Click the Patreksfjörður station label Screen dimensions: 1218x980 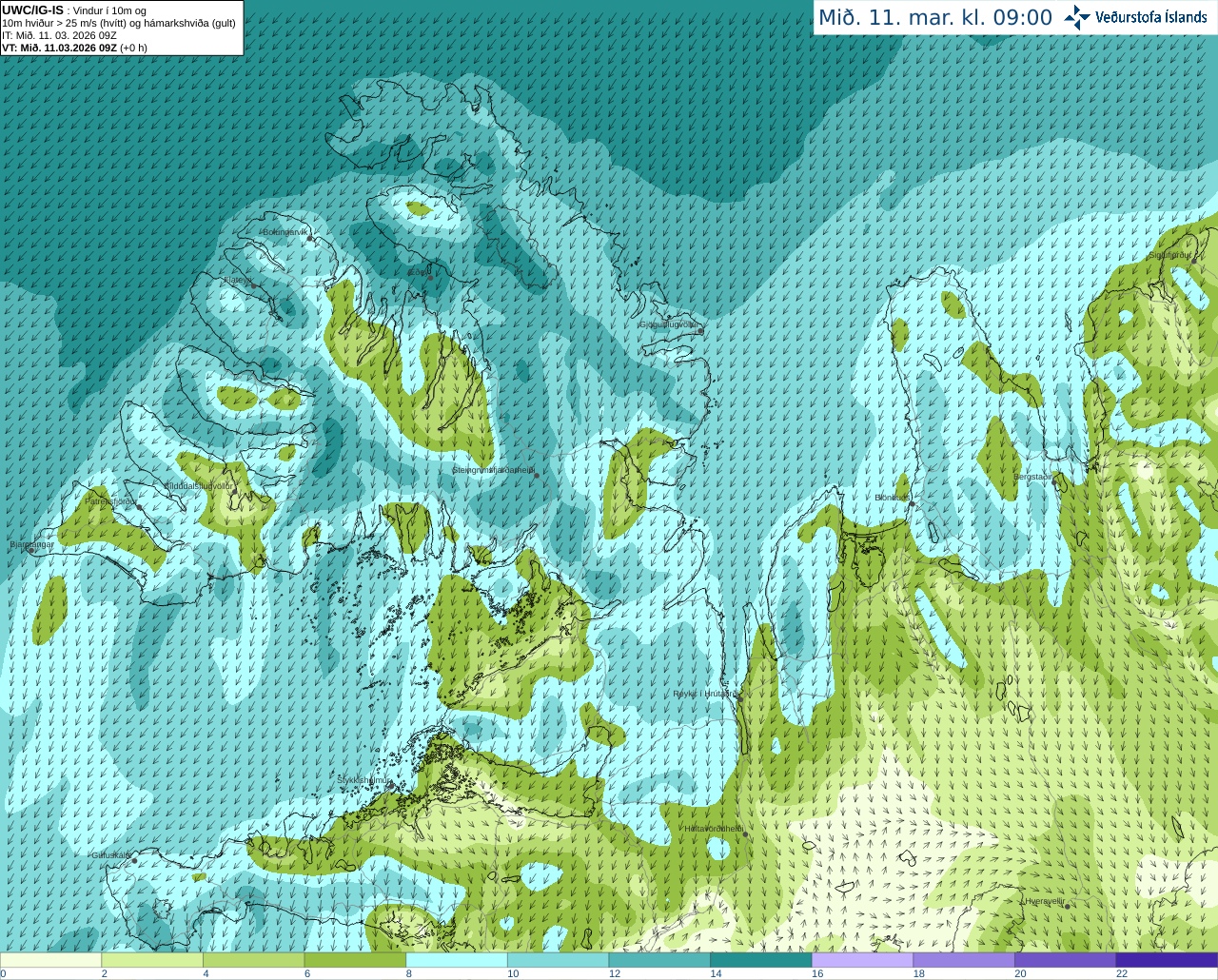pos(111,501)
